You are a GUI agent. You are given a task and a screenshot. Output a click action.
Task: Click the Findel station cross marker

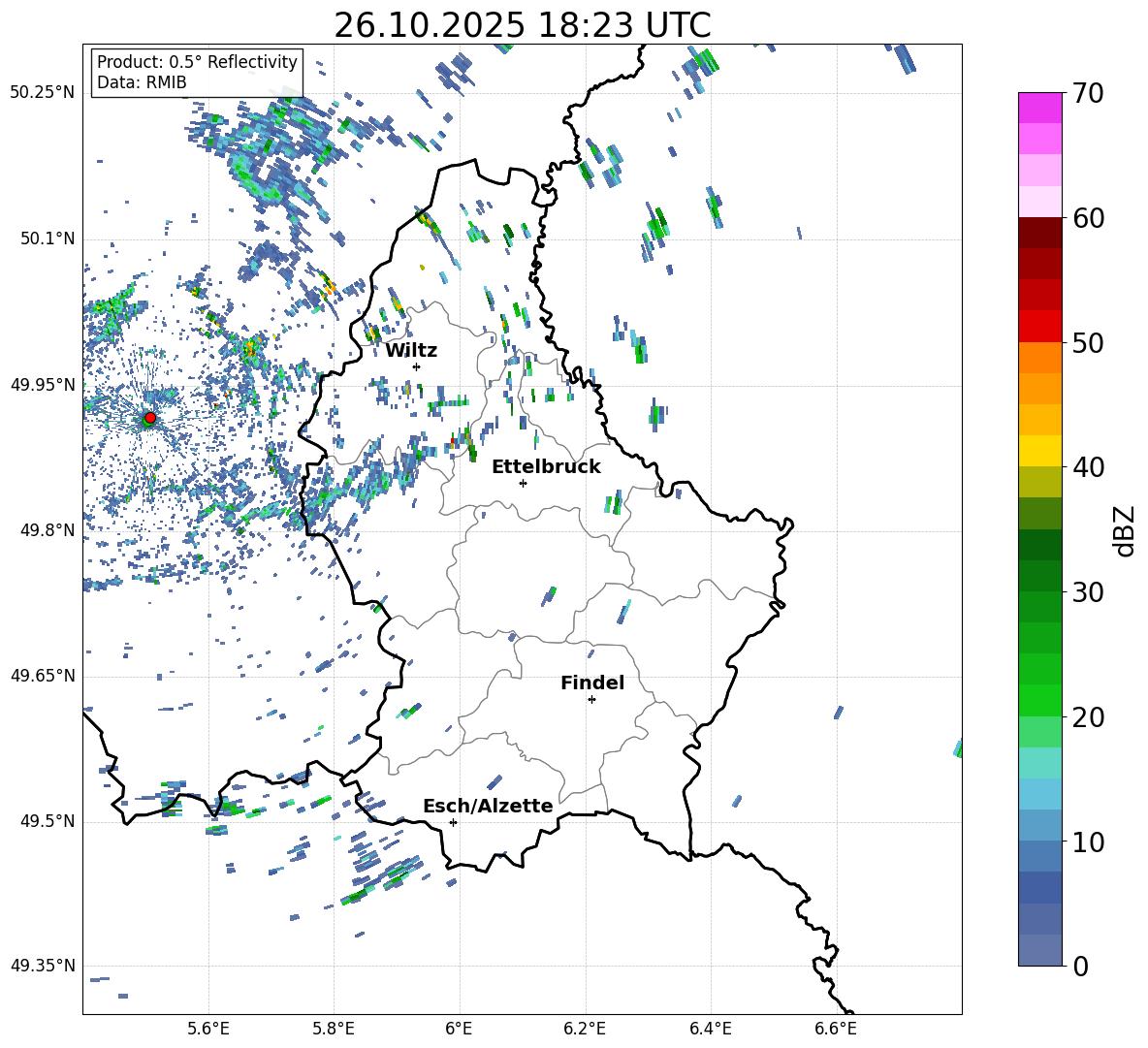click(x=591, y=699)
